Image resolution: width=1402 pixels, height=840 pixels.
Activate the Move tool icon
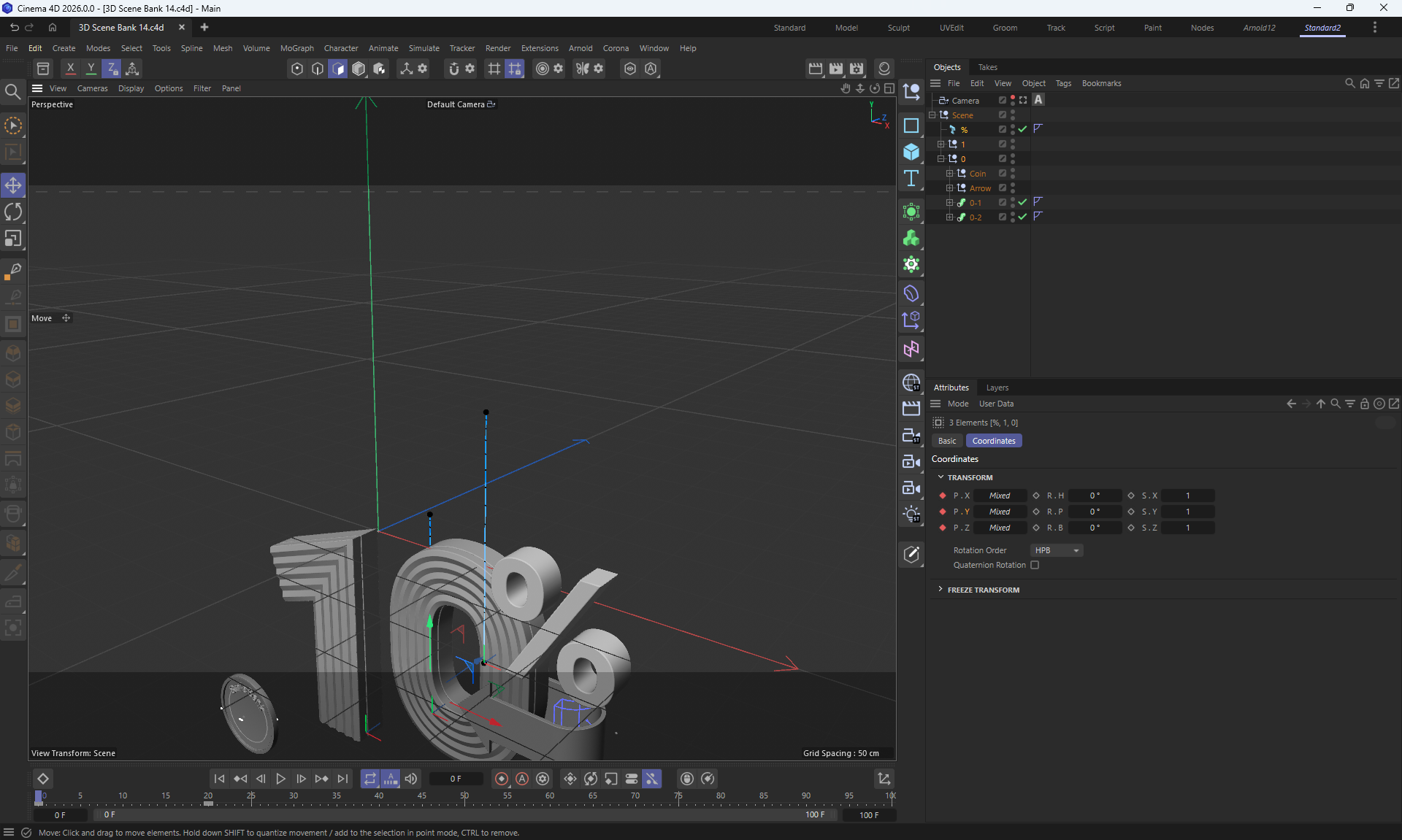(x=13, y=185)
